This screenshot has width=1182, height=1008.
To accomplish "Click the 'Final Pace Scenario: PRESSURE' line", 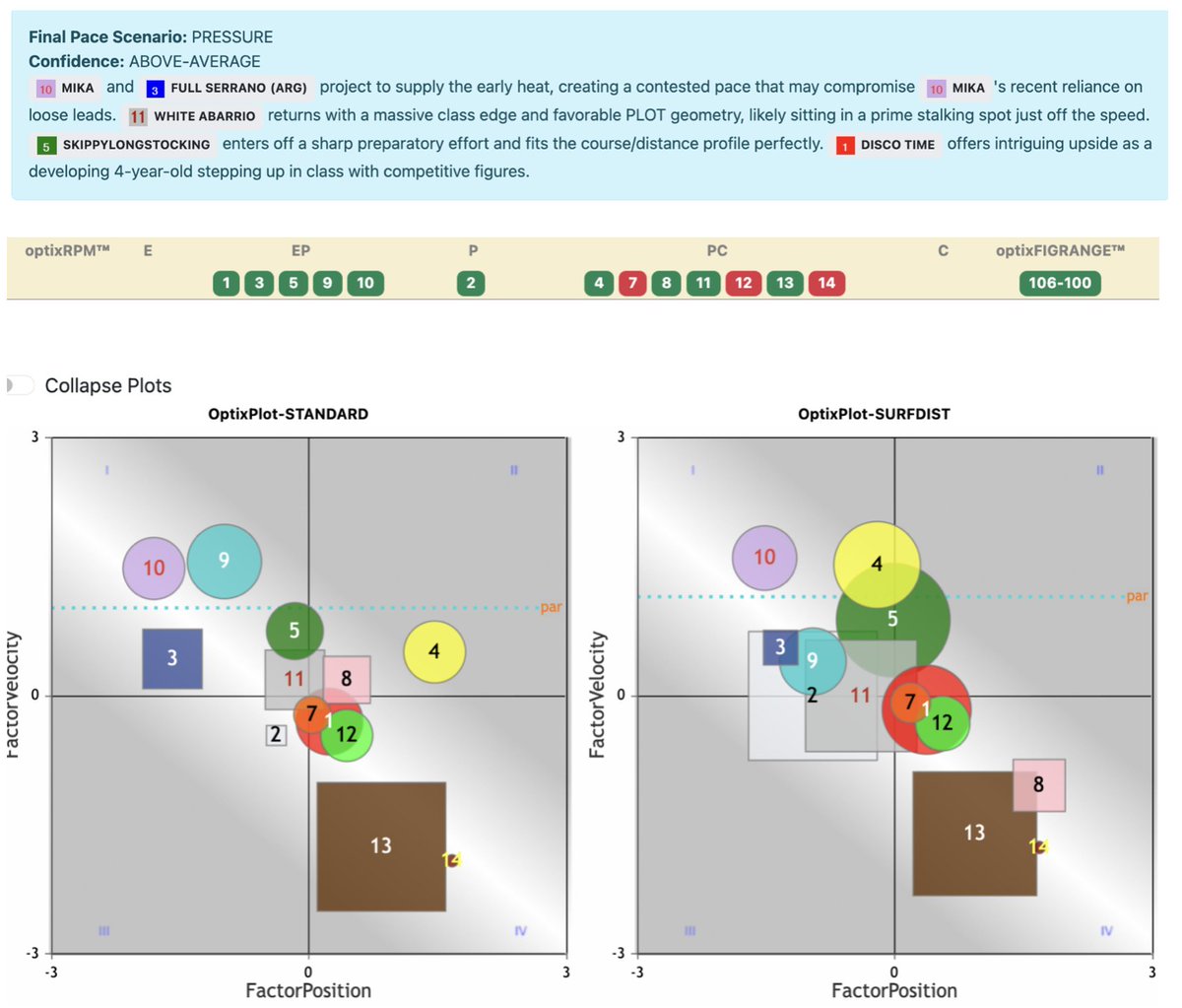I will pos(151,37).
